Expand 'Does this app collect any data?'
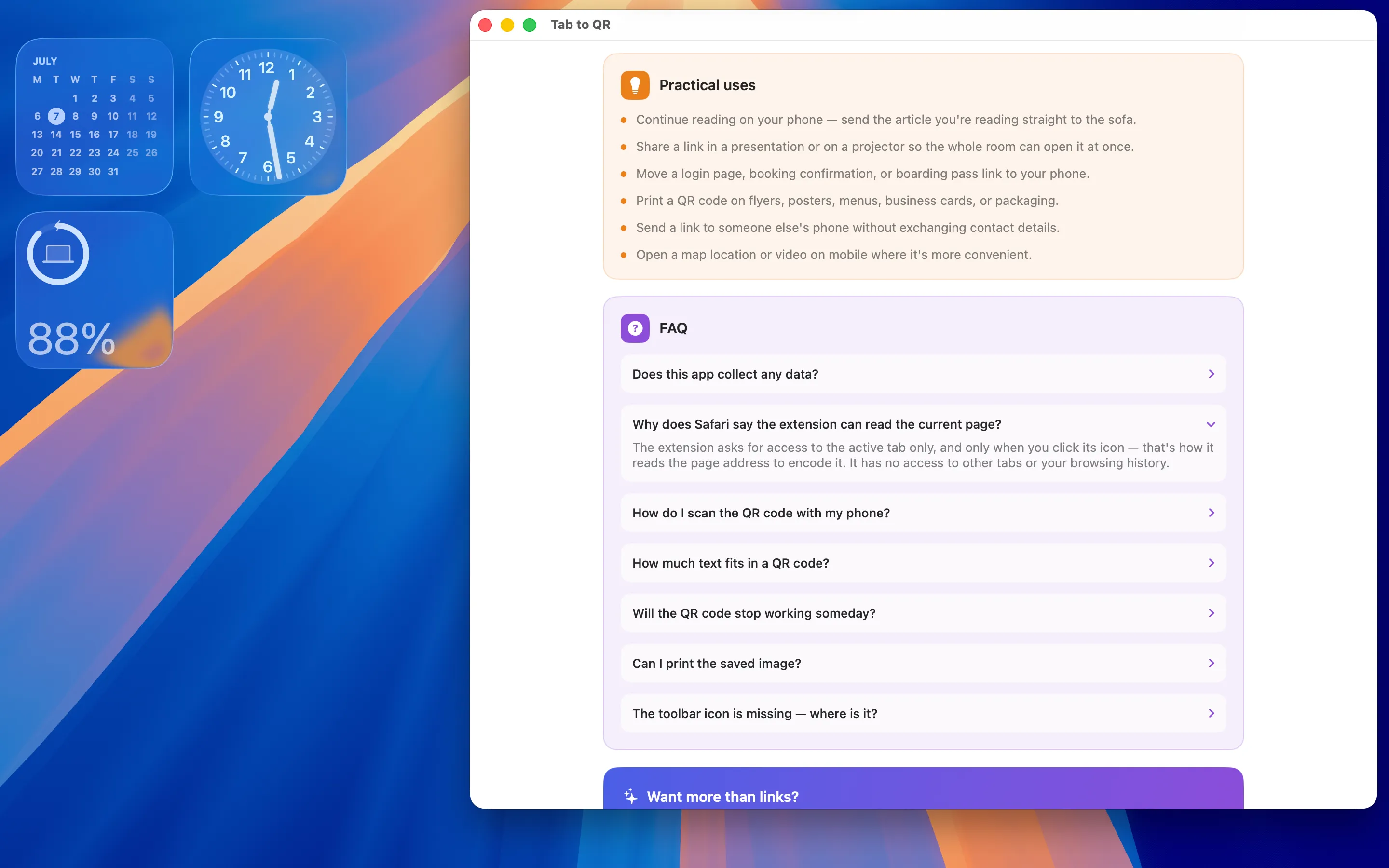 click(x=923, y=374)
